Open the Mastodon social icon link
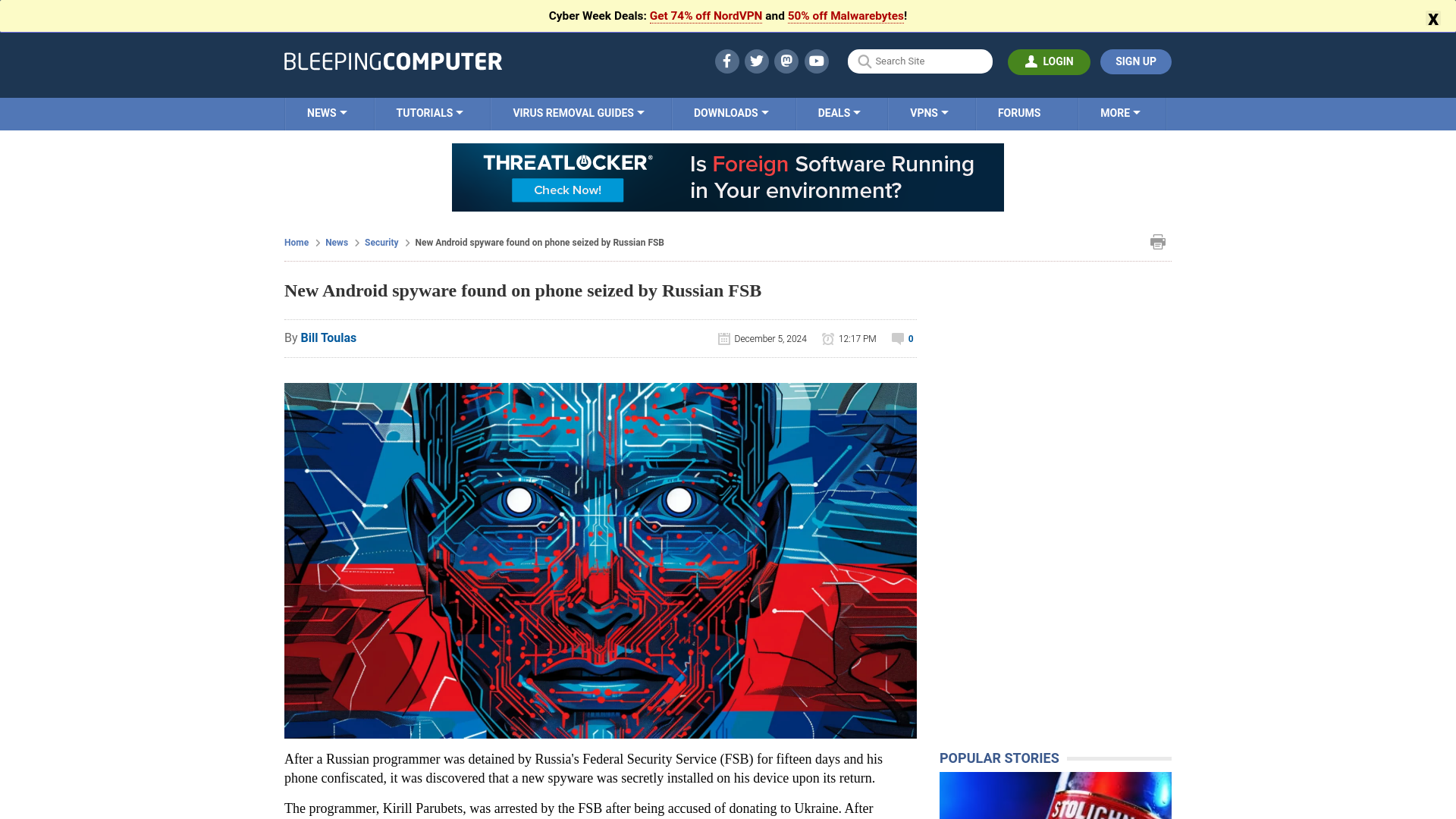The width and height of the screenshot is (1456, 819). tap(786, 61)
